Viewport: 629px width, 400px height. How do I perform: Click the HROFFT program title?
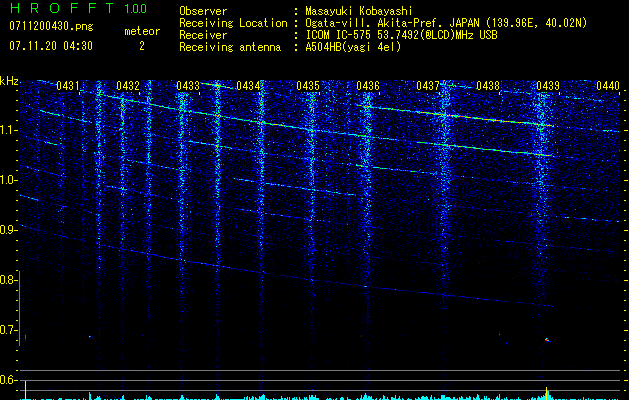(x=60, y=9)
